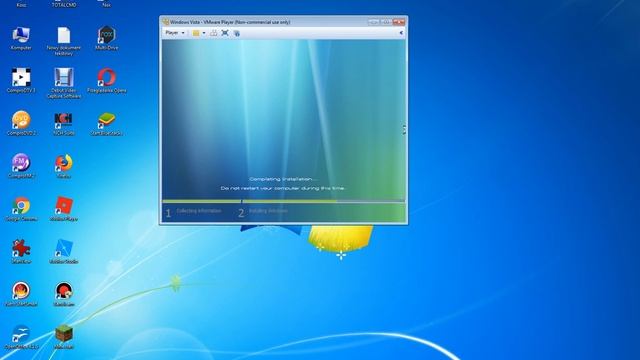The height and width of the screenshot is (360, 640).
Task: Click step 2 Installing Windows
Action: pos(263,212)
